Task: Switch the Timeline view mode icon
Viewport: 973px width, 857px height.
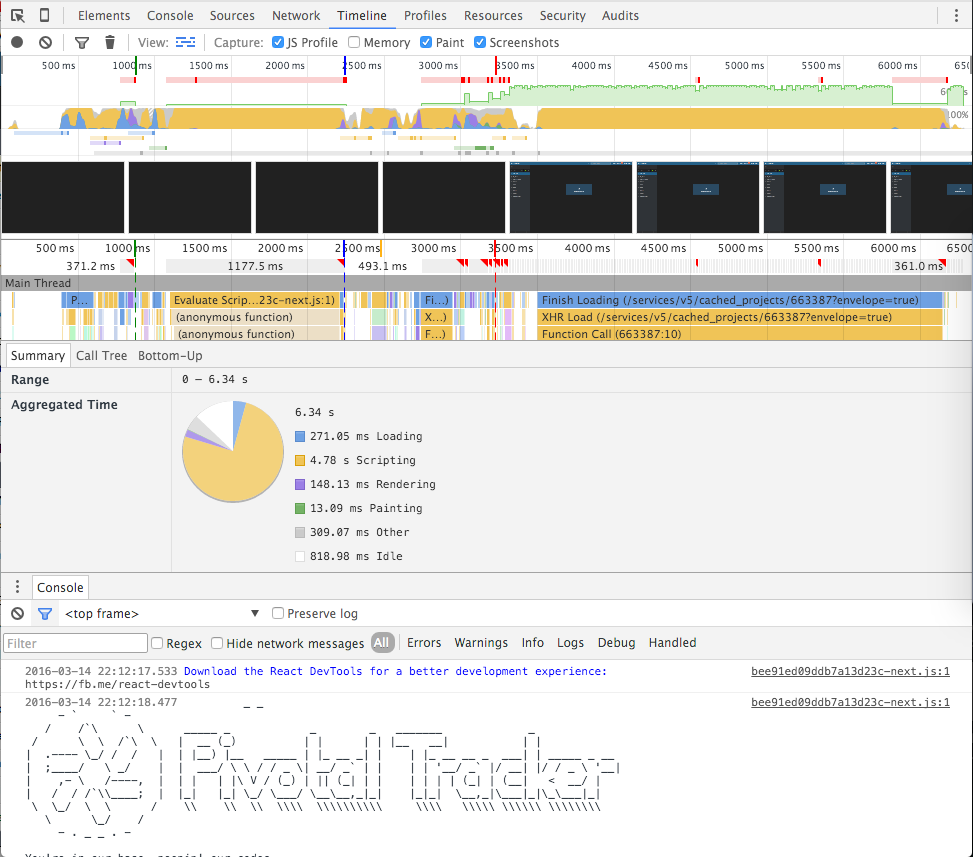Action: (x=185, y=42)
